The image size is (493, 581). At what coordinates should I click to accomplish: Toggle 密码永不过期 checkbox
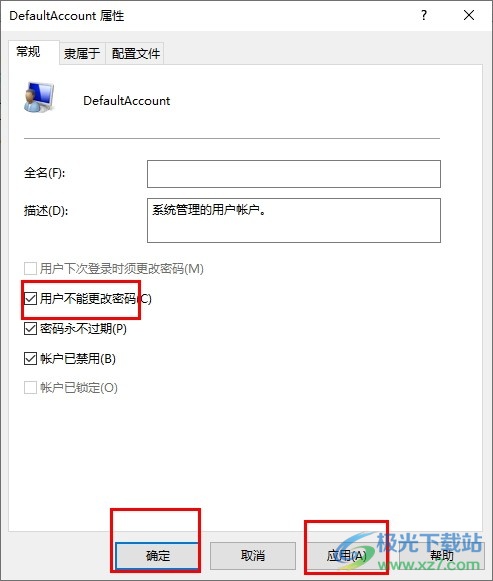coord(30,328)
